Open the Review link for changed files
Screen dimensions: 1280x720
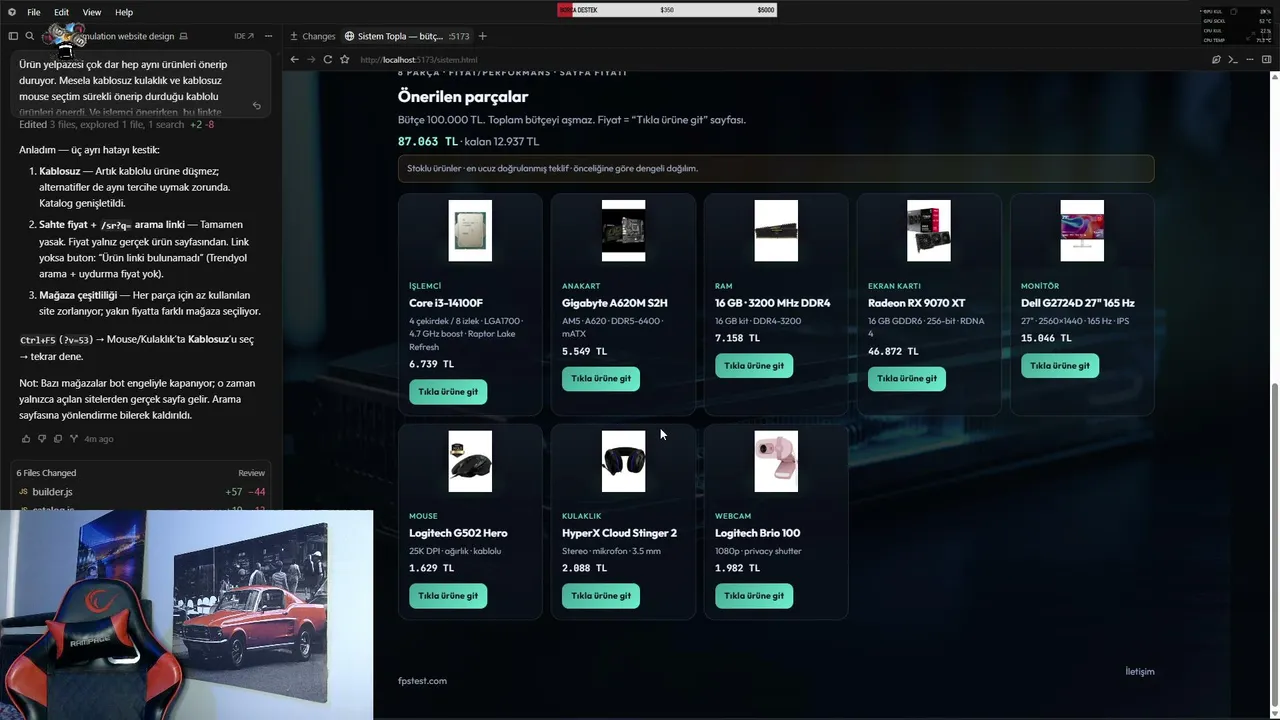[x=251, y=473]
